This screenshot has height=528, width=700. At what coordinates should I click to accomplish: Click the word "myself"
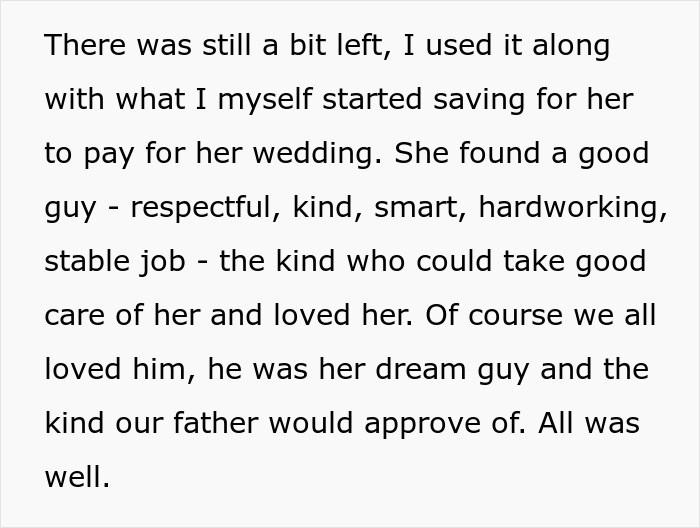click(268, 100)
